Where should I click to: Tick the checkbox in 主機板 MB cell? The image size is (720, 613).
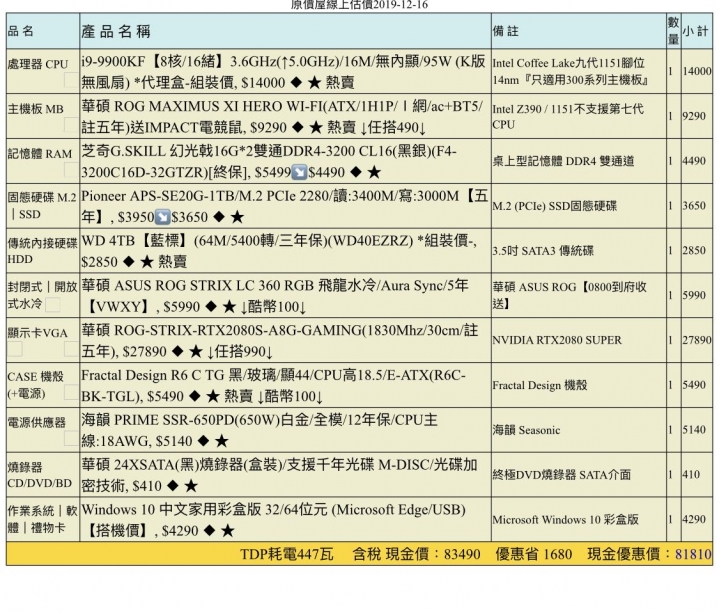click(x=71, y=124)
